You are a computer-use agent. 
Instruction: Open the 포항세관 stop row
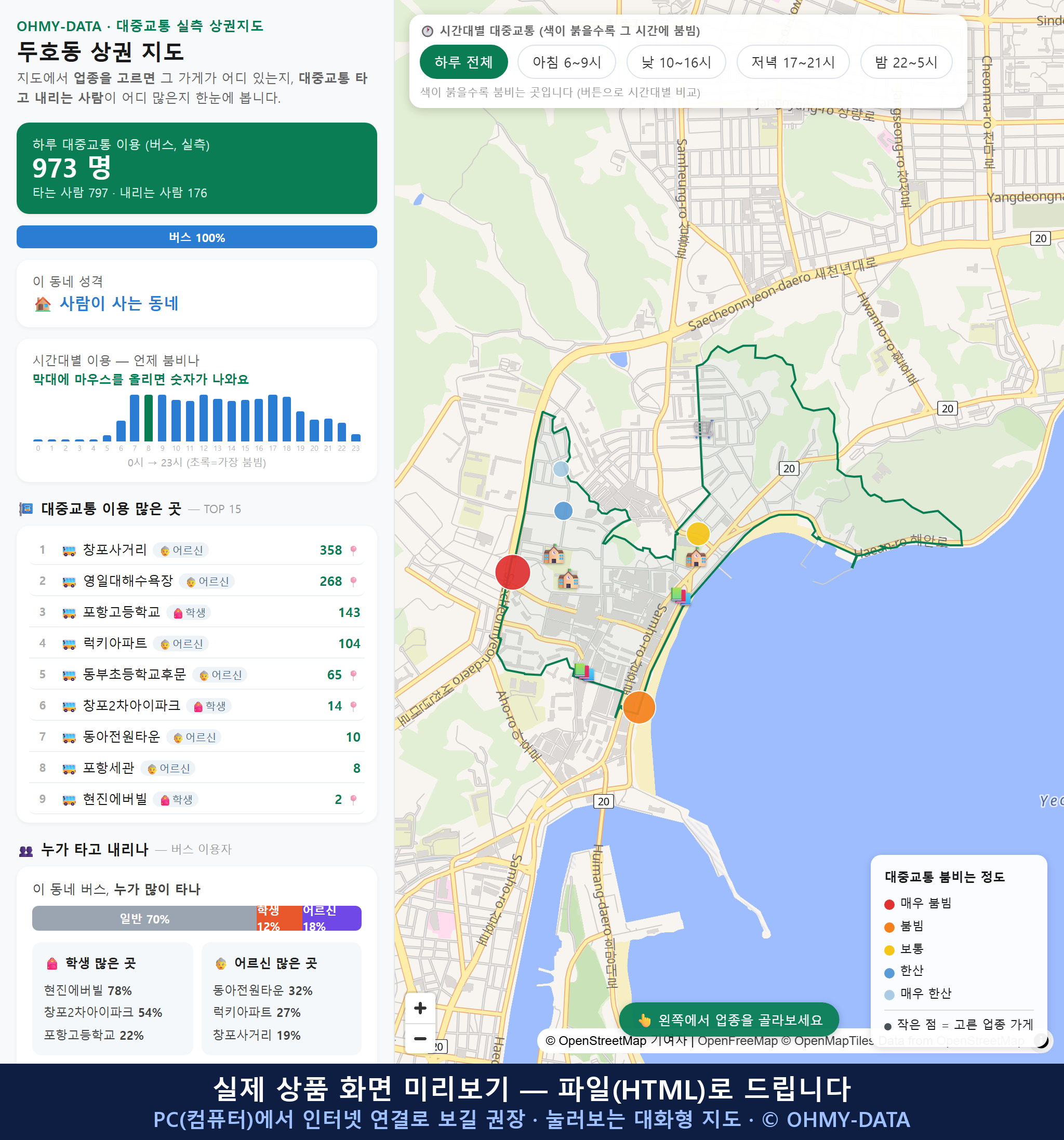click(x=197, y=768)
